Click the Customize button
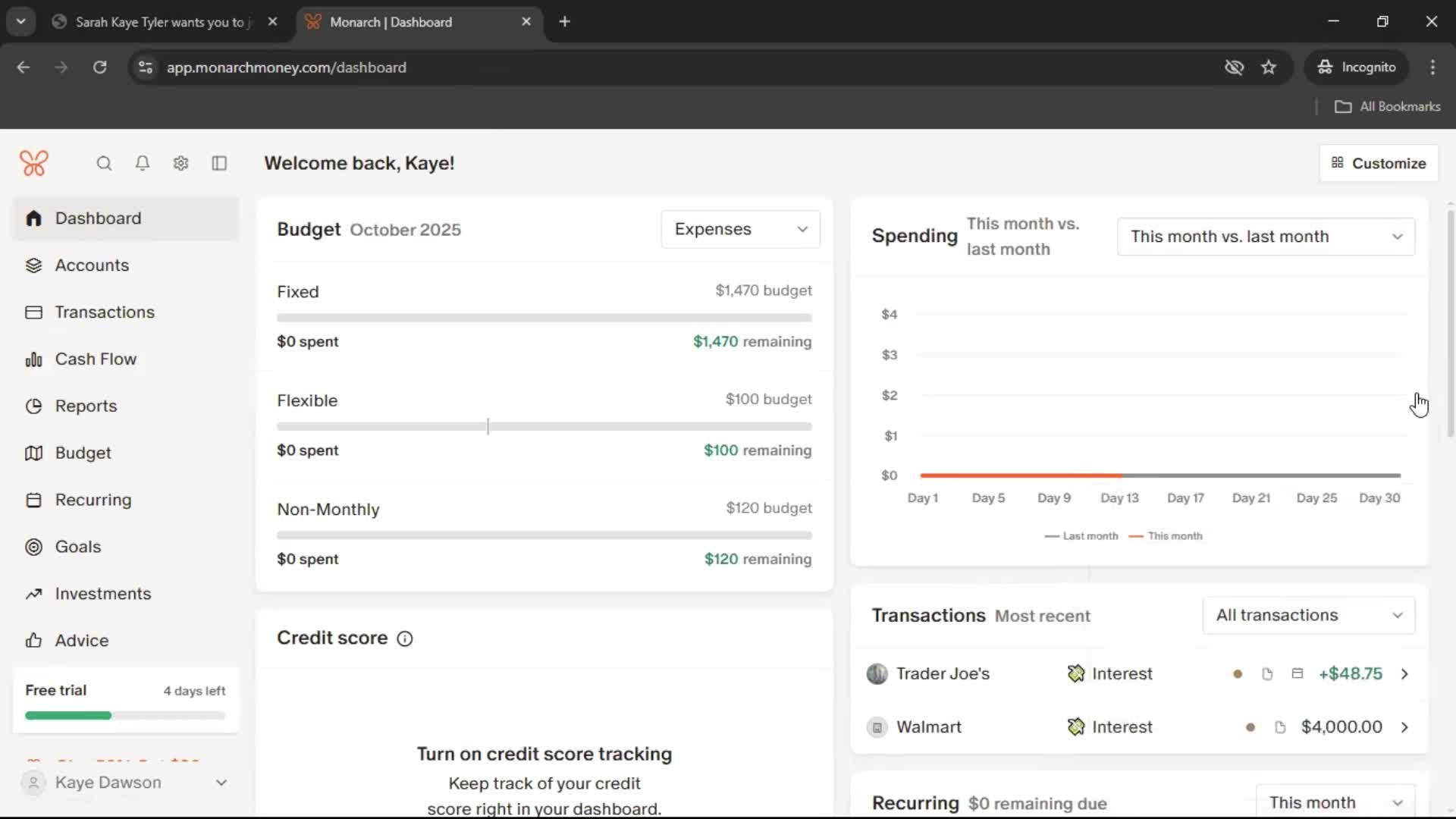Screen dimensions: 1456x819 1378,163
